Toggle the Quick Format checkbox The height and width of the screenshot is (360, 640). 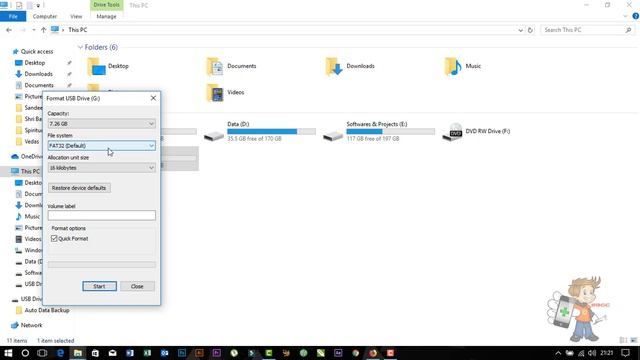pyautogui.click(x=54, y=238)
